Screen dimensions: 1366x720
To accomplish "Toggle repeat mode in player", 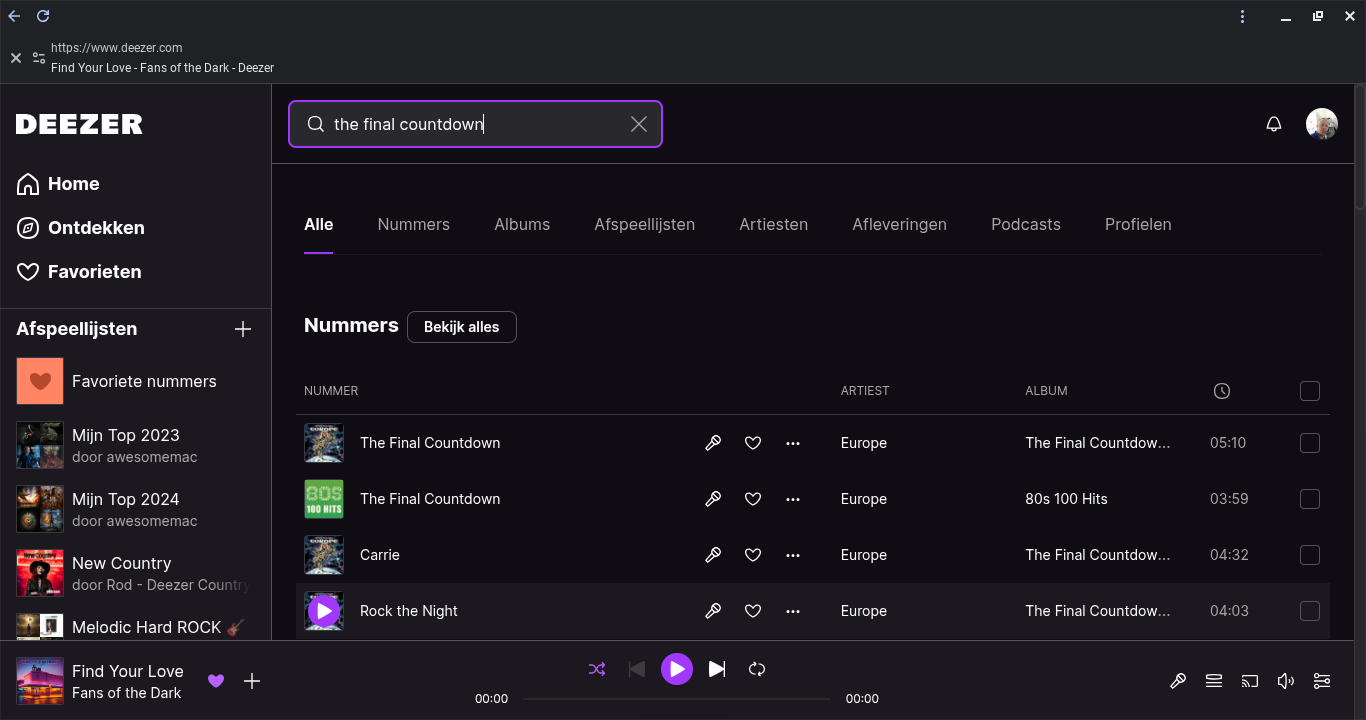I will tap(757, 669).
